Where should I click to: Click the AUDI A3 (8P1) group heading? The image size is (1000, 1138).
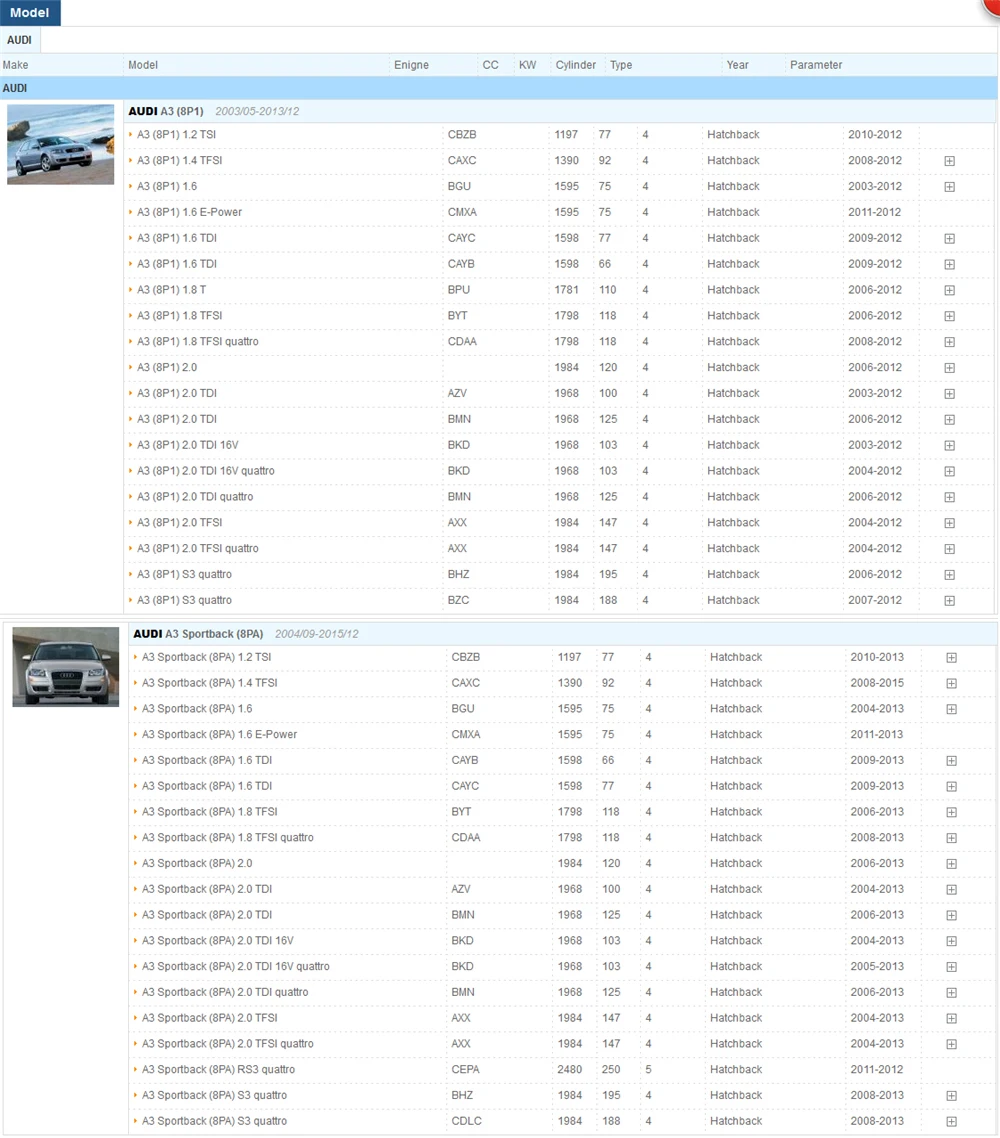(x=165, y=111)
